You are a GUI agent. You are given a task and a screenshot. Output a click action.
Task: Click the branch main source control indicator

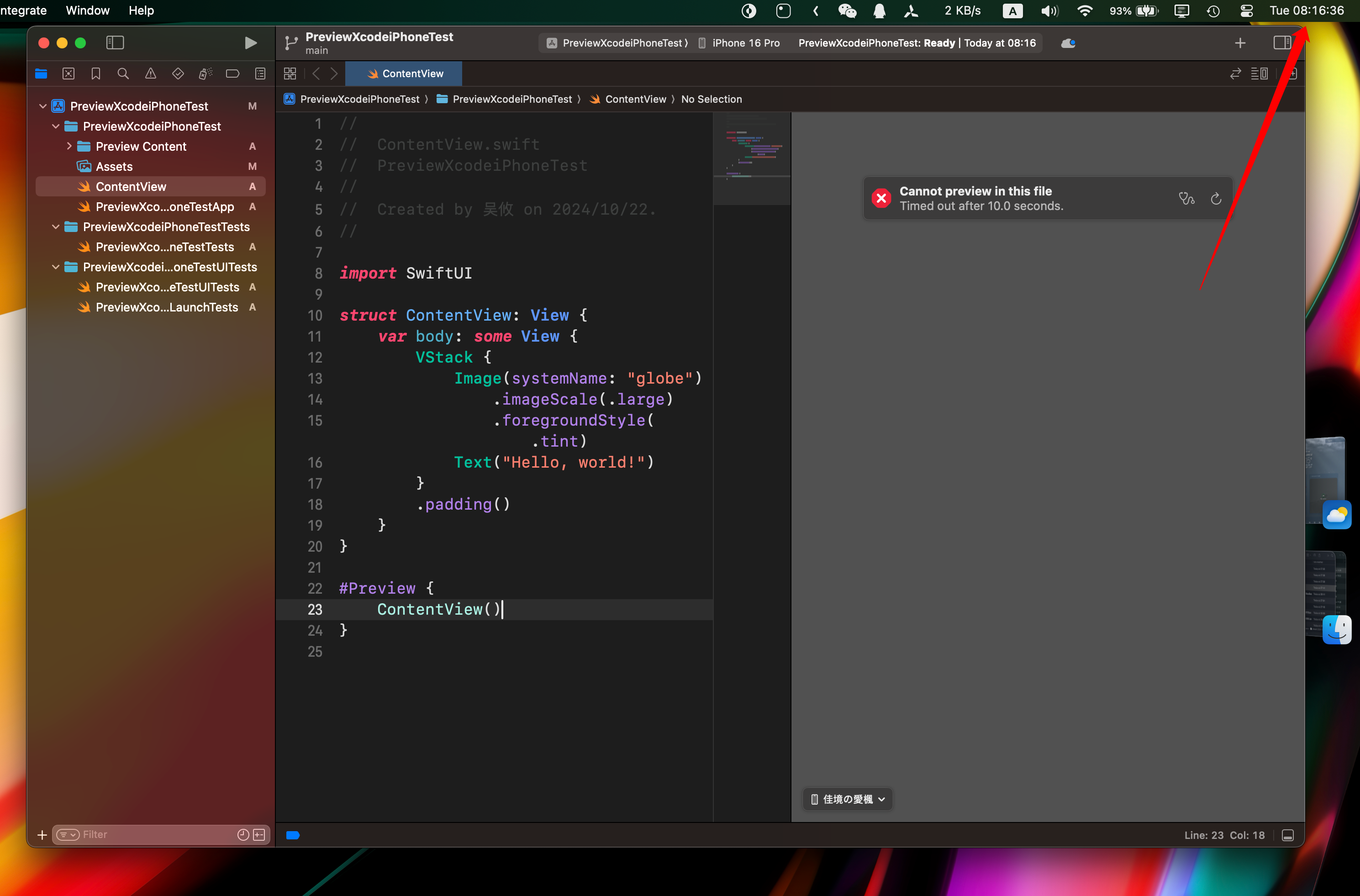tap(316, 51)
